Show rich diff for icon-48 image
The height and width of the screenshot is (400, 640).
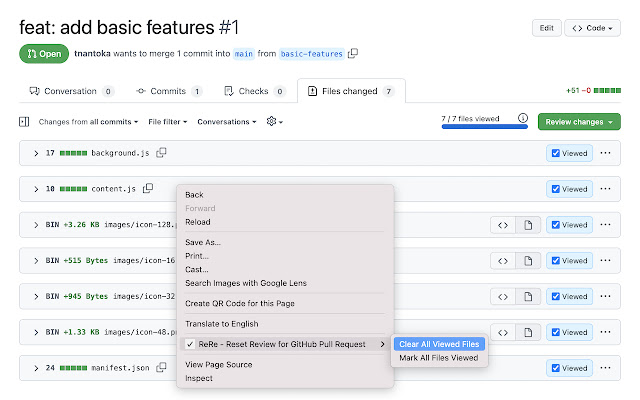coord(528,333)
